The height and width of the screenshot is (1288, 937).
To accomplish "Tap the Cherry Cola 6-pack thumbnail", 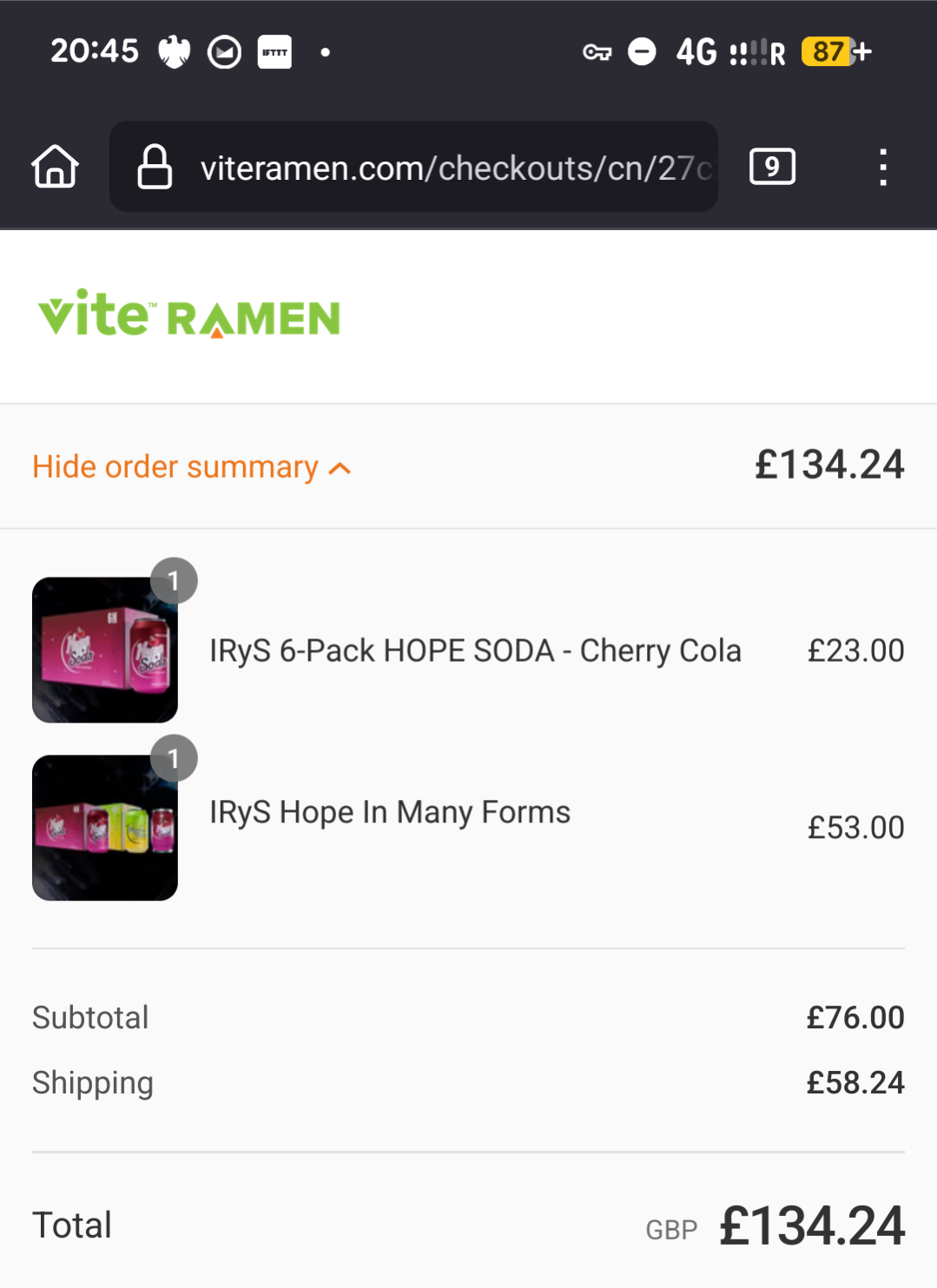I will point(105,650).
